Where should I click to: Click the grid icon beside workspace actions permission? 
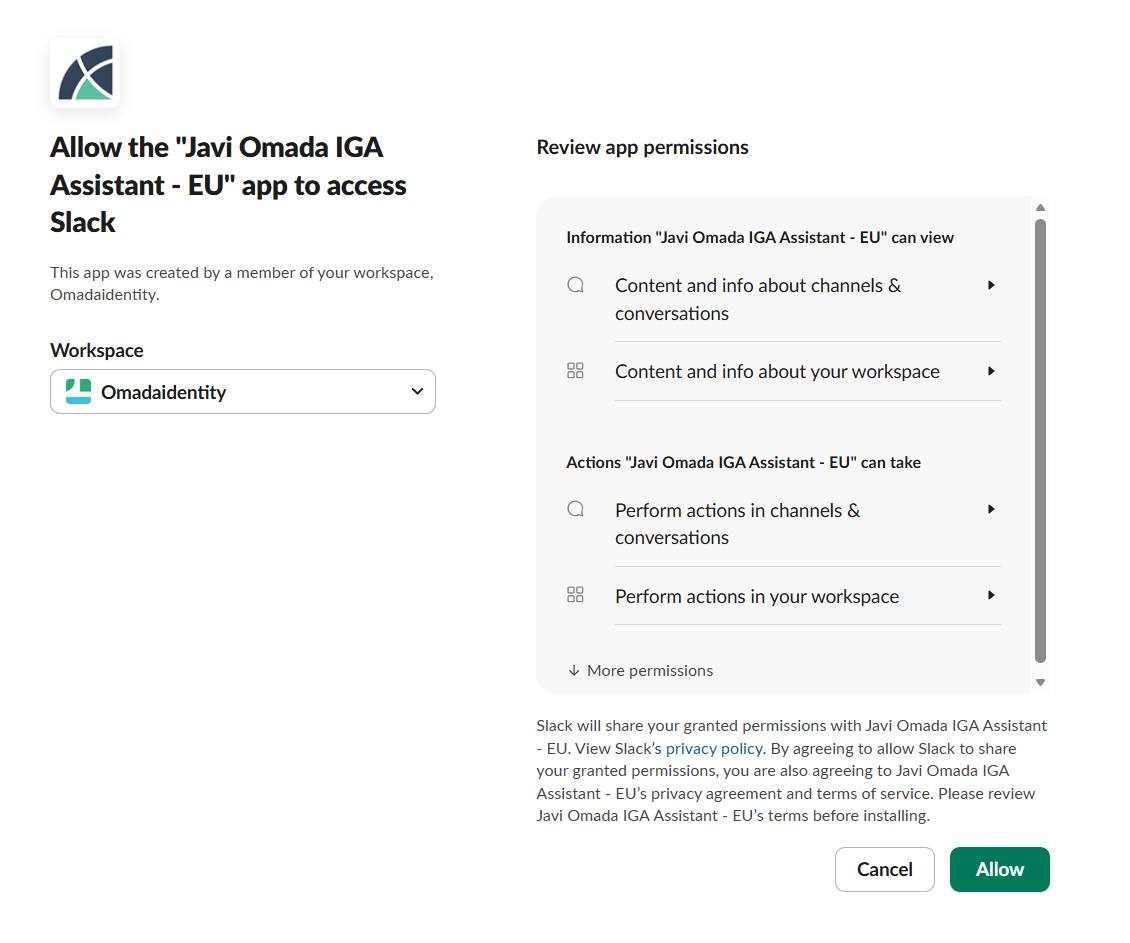click(575, 594)
